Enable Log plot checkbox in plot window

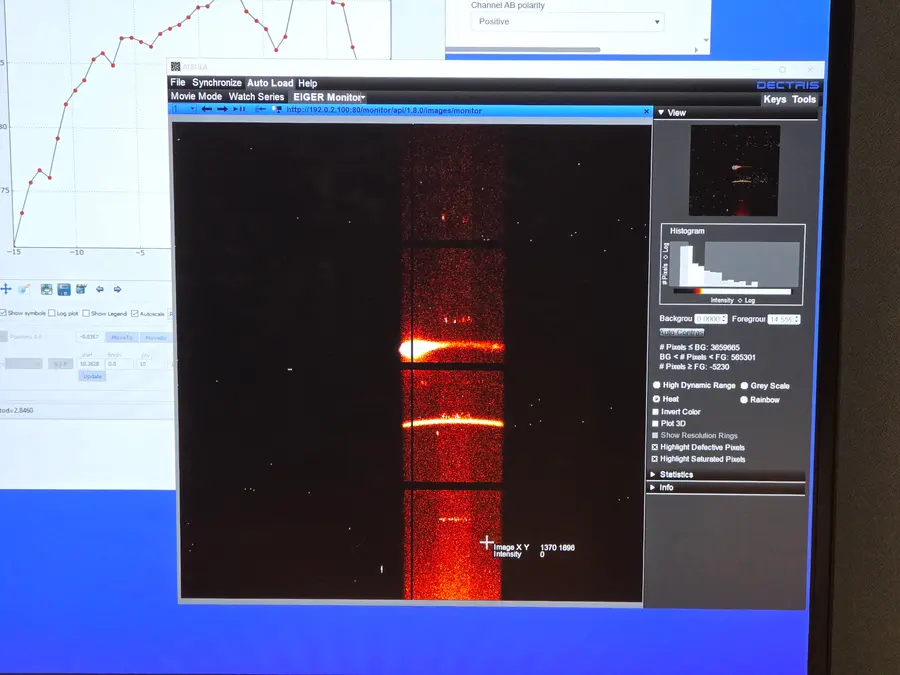52,313
